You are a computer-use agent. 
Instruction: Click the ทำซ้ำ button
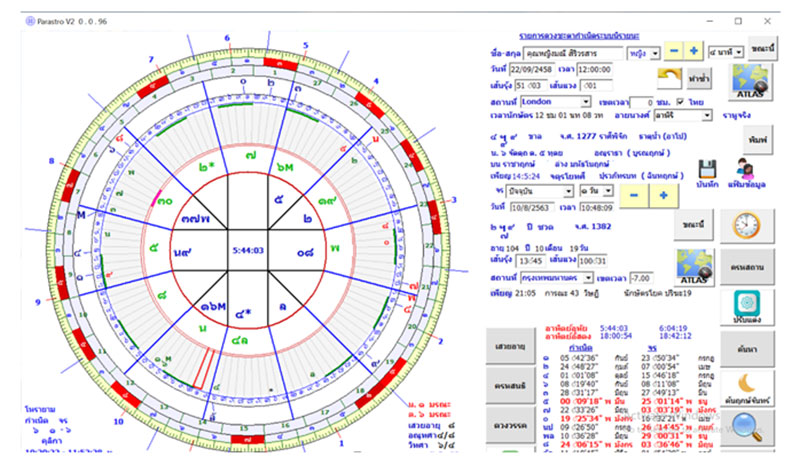pyautogui.click(x=699, y=79)
